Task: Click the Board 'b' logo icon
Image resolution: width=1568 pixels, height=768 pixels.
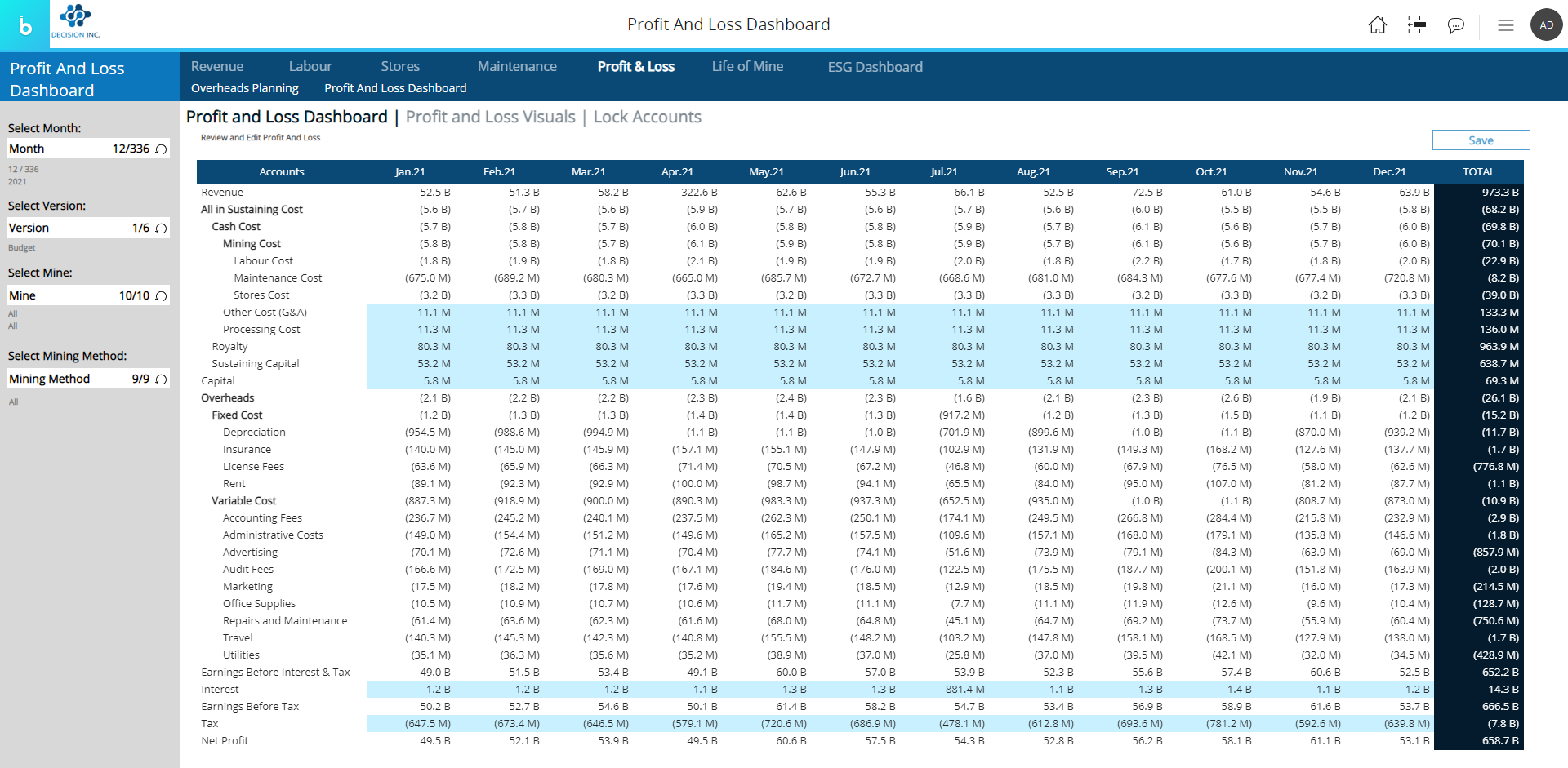Action: (24, 25)
